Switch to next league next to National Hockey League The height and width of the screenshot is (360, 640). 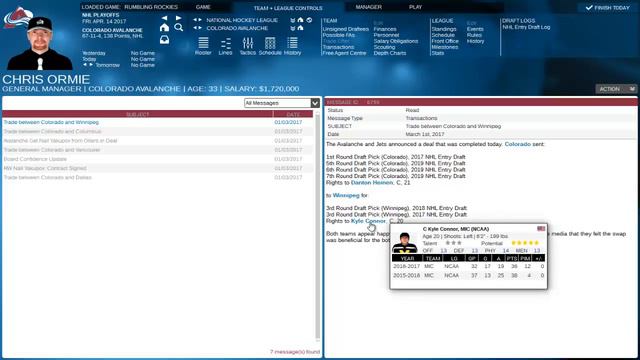point(200,20)
